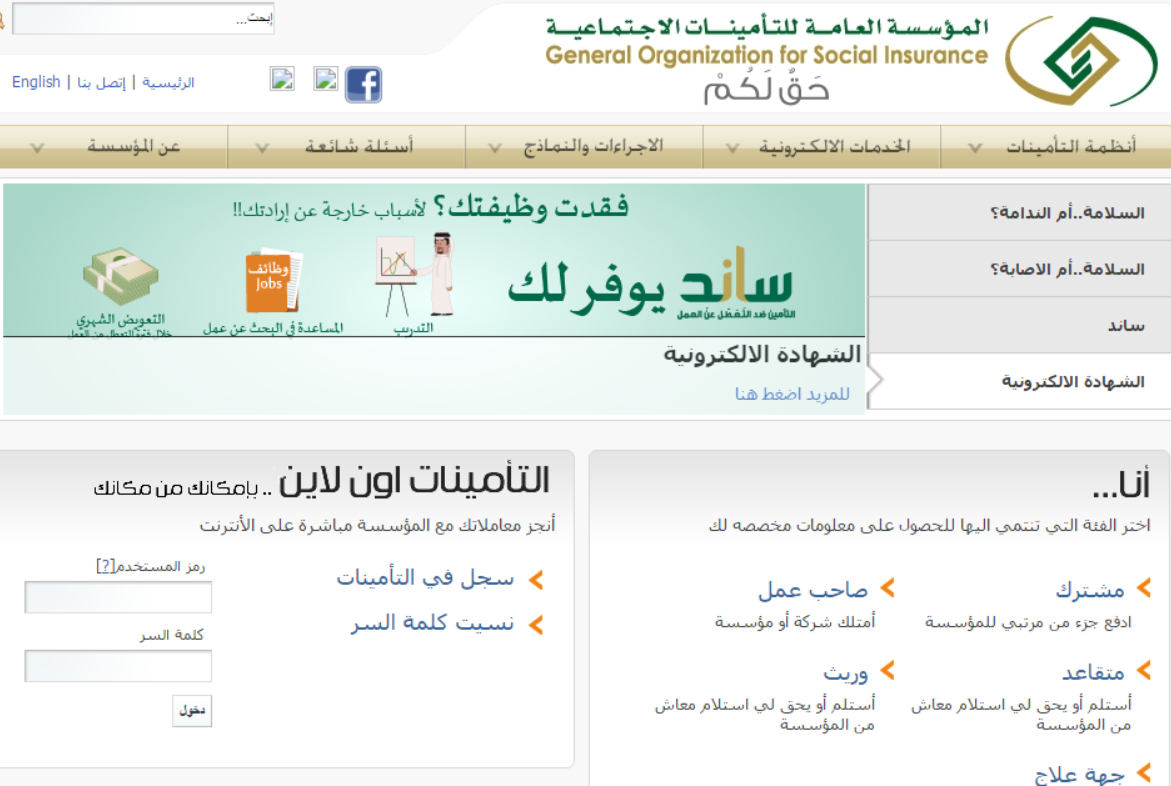Click the orange arrow beside نسيت كلمة السر
Viewport: 1171px width, 786px height.
pos(535,625)
